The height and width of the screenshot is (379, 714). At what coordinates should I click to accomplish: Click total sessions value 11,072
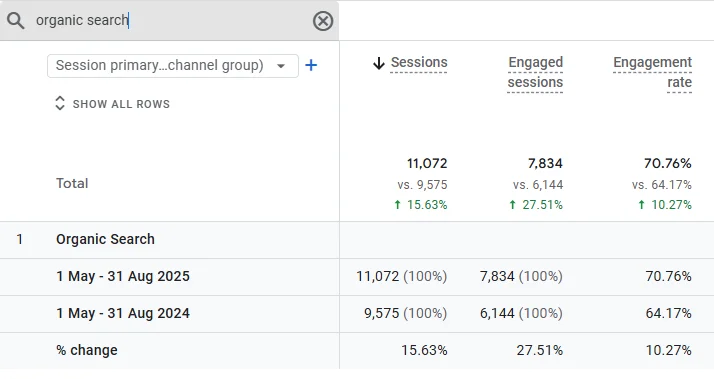click(427, 163)
